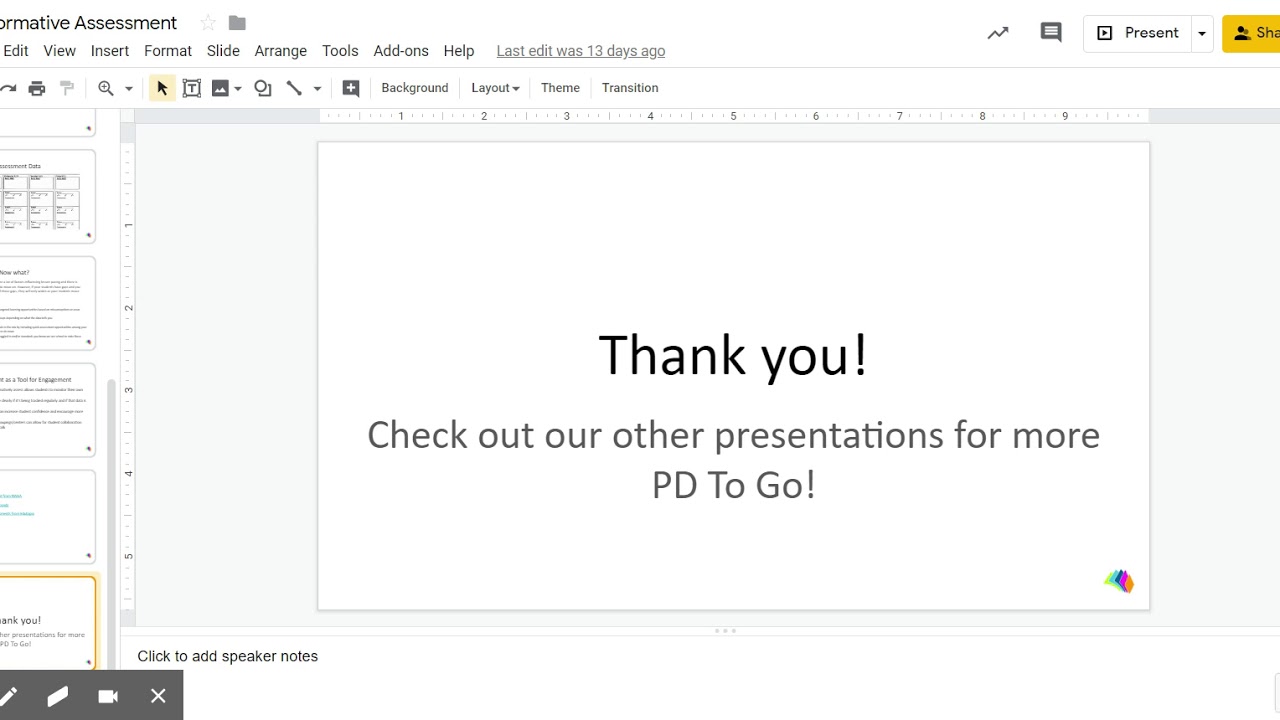Open the zoom dropdown arrow
Viewport: 1280px width, 720px height.
(x=128, y=88)
